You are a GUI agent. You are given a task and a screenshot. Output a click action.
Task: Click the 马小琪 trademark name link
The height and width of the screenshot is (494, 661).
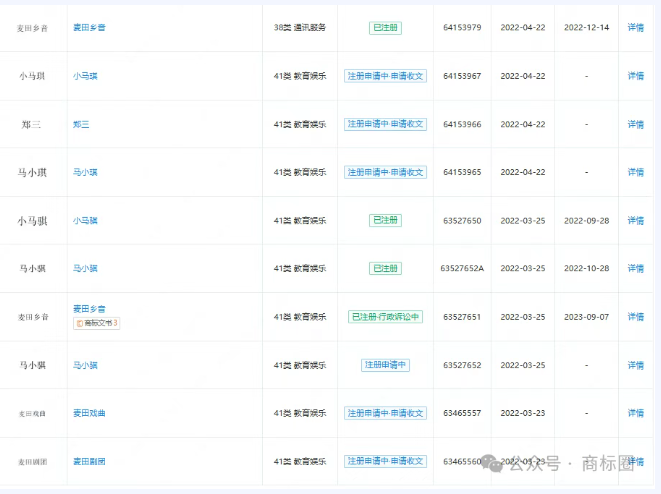coord(85,172)
